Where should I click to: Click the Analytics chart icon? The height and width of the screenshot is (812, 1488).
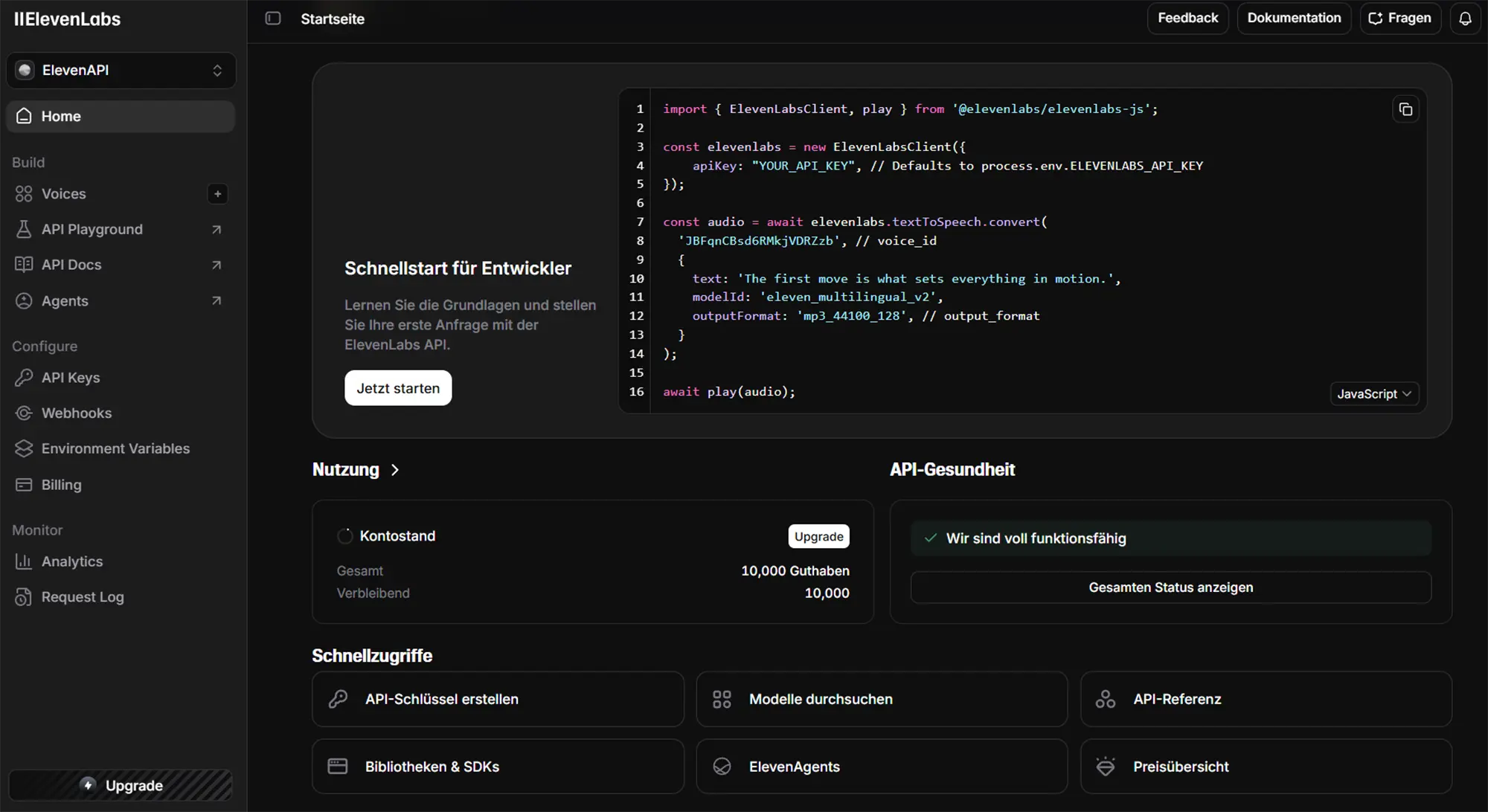click(24, 561)
